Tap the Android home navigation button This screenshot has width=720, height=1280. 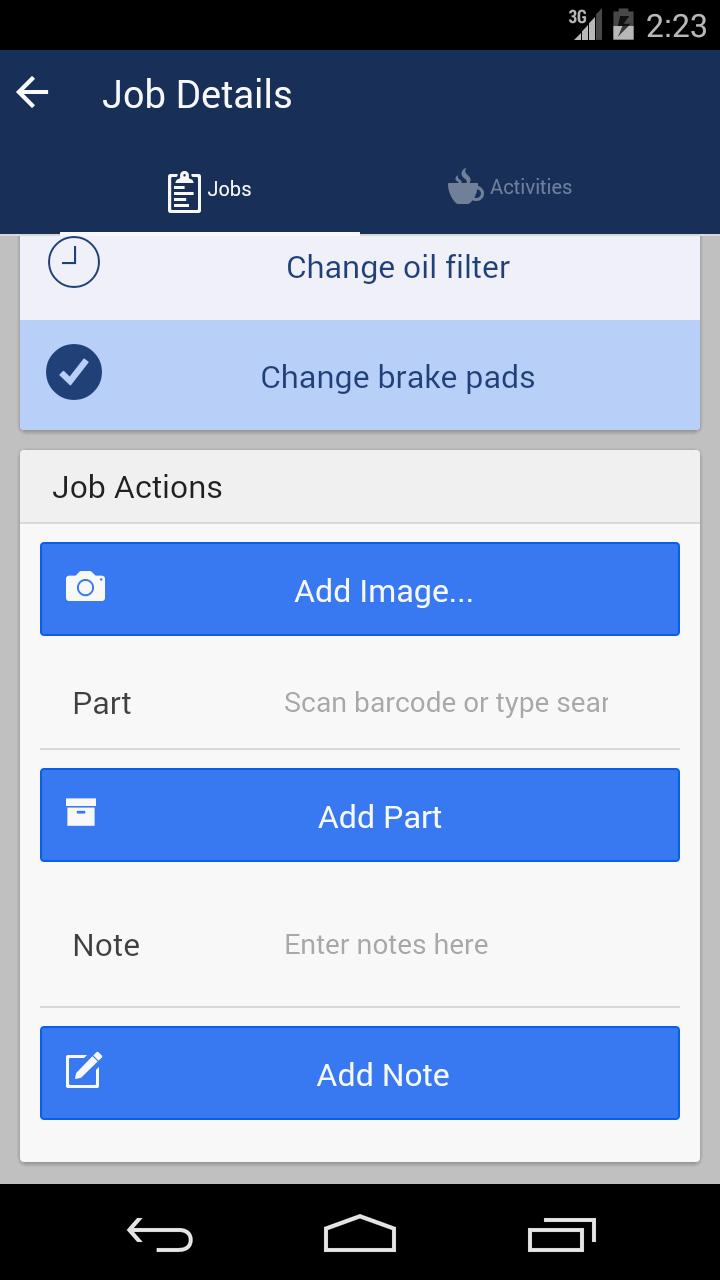[360, 1233]
